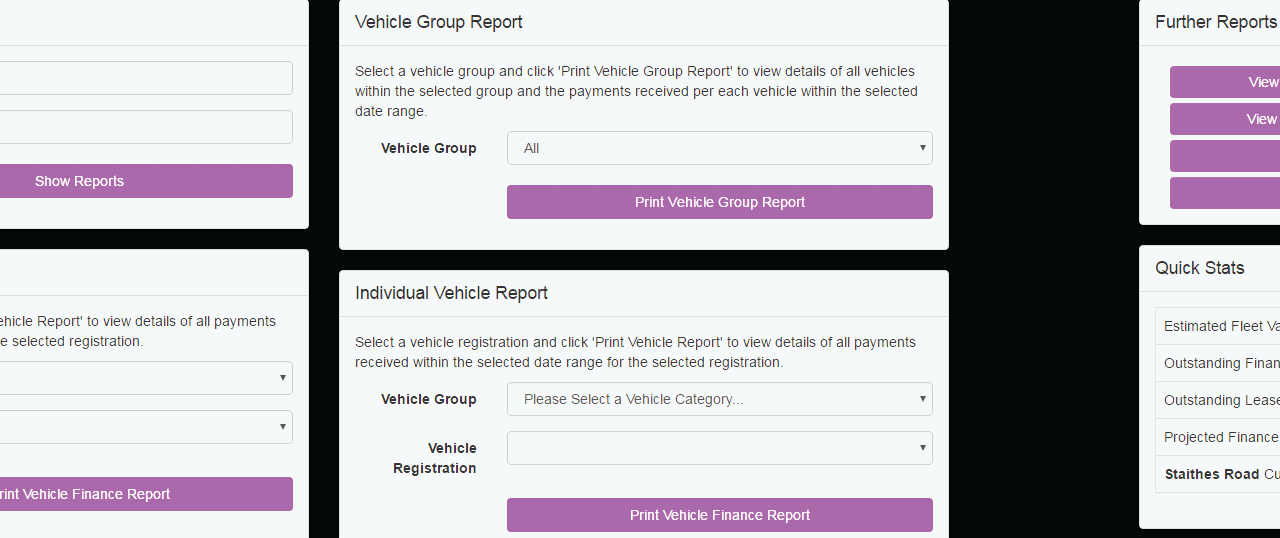This screenshot has height=538, width=1280.
Task: Click the Print Vehicle Group Report button
Action: tap(719, 202)
